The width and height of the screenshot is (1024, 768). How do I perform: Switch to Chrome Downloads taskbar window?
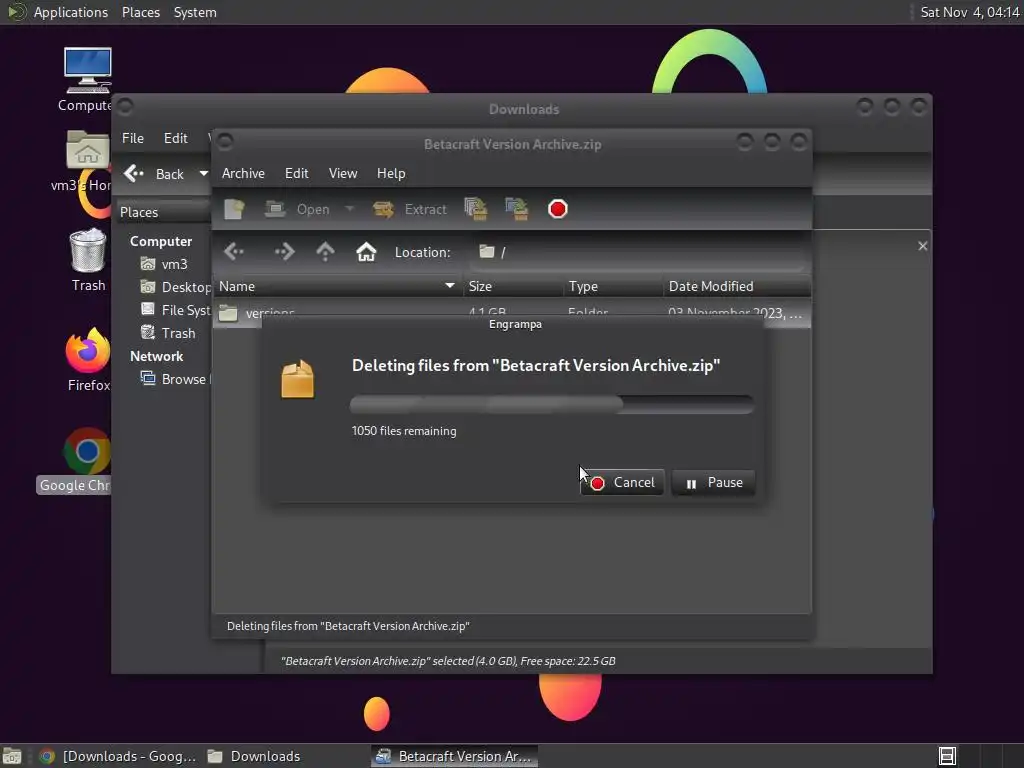point(118,756)
